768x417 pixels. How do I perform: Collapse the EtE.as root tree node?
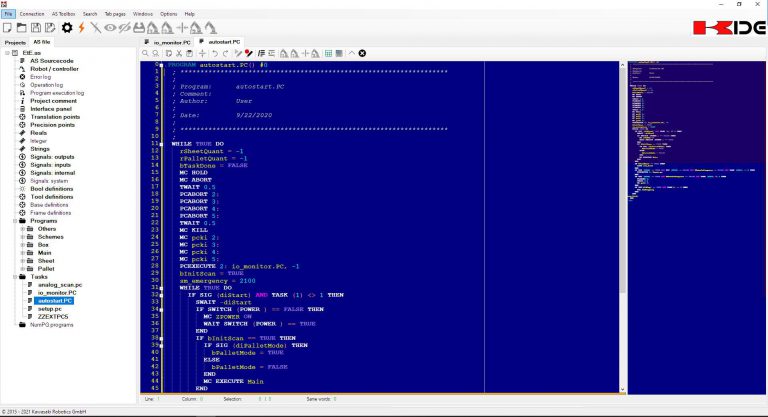[x=7, y=53]
